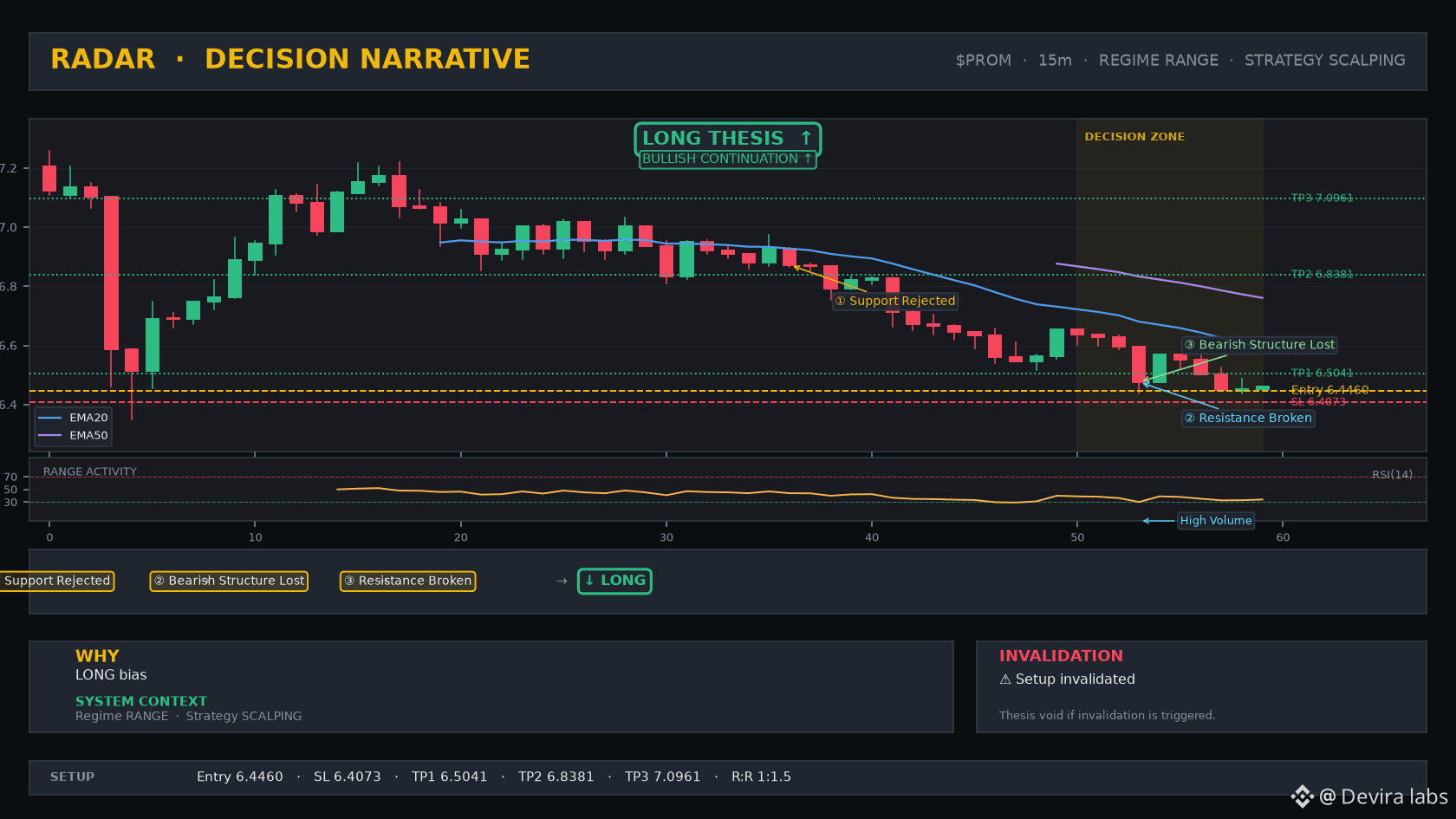
Task: Click the BULLISH CONTINUATION badge
Action: click(x=727, y=159)
